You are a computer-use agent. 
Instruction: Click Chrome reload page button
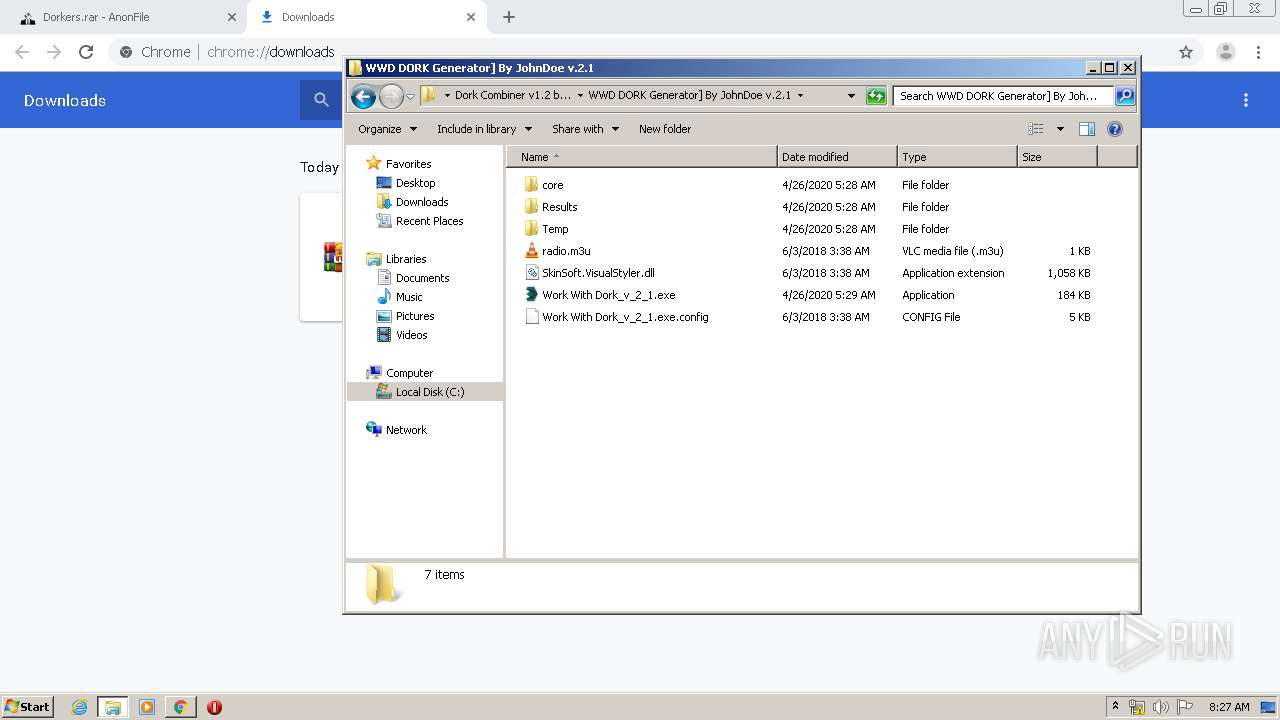click(x=86, y=52)
